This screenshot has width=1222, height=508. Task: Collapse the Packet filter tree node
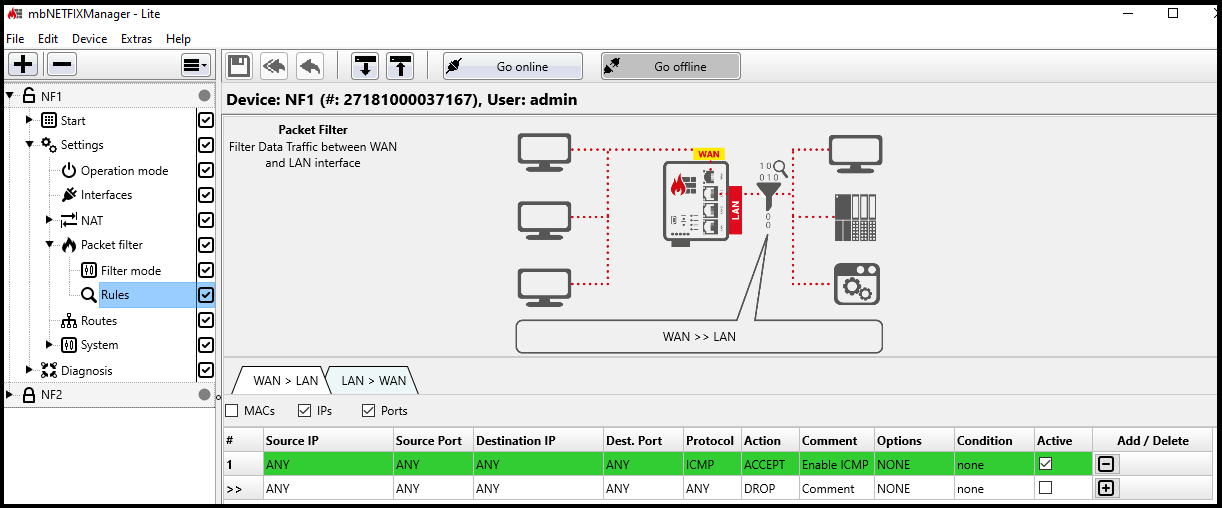[50, 245]
